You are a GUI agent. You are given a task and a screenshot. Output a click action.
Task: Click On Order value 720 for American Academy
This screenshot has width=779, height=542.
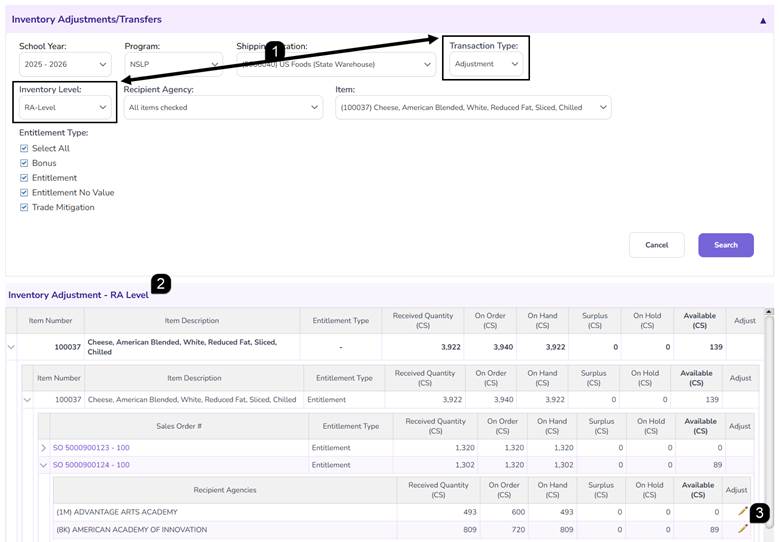[518, 530]
